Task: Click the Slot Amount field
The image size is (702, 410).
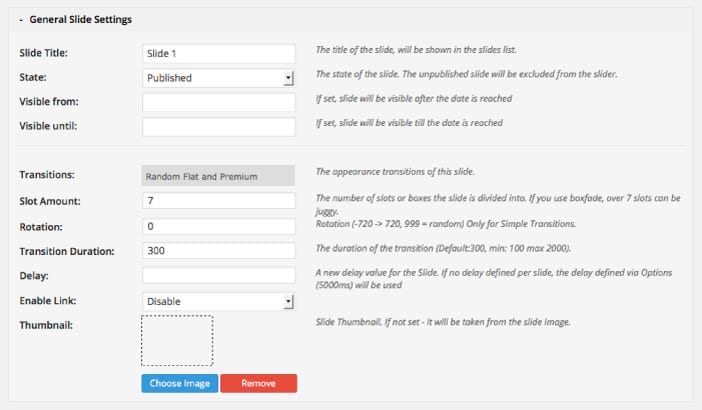Action: (219, 201)
